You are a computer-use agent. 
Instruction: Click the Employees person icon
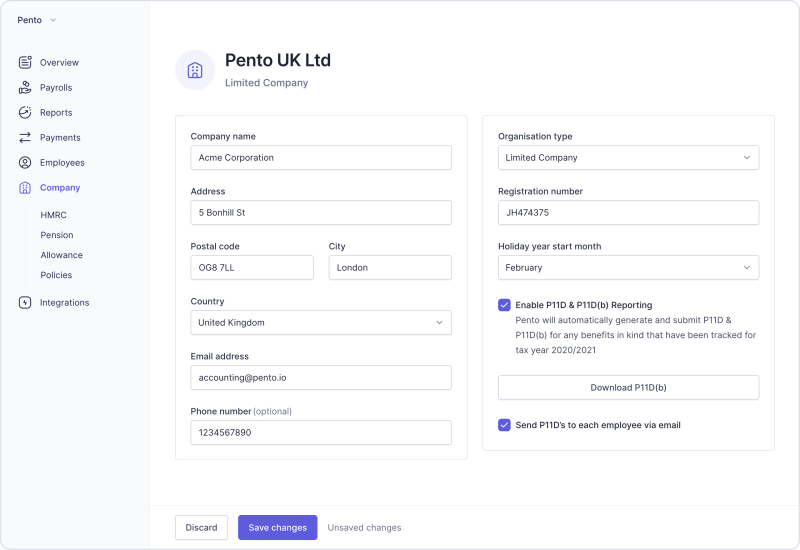coord(25,162)
